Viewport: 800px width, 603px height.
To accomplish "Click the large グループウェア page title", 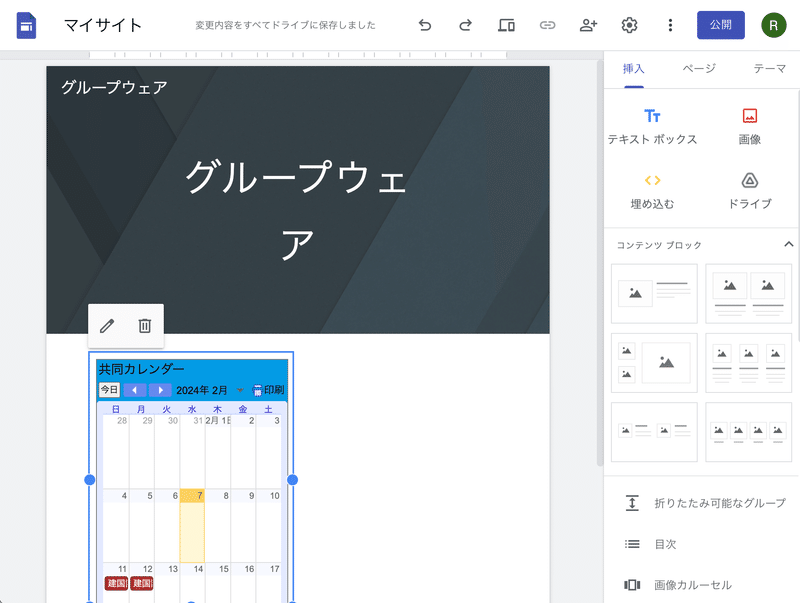I will coord(295,209).
